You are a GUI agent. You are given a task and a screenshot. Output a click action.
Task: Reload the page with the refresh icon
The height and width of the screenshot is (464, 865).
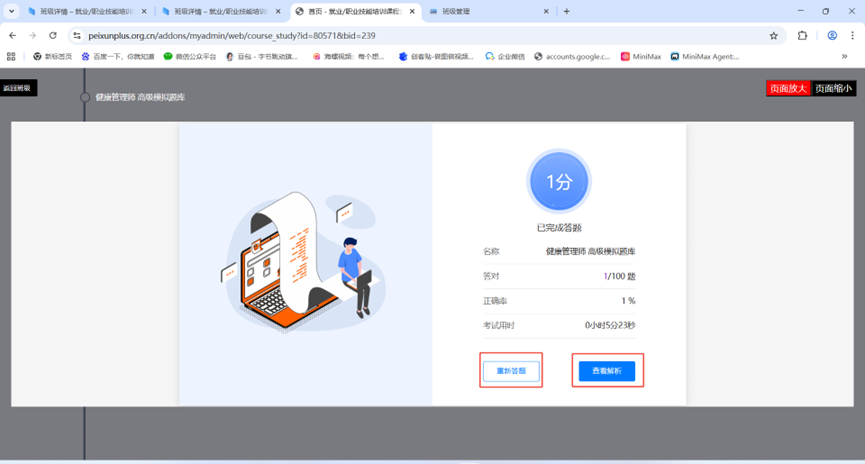tap(53, 35)
